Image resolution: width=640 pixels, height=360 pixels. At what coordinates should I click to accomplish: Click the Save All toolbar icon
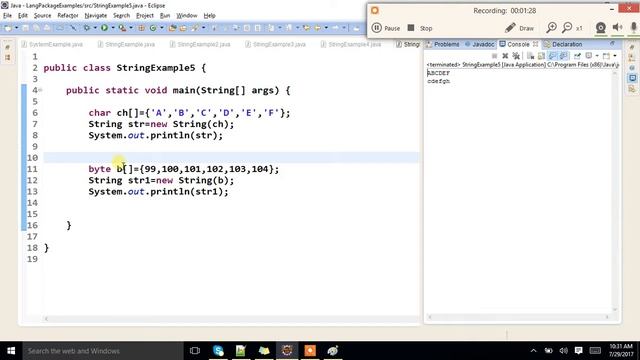click(x=36, y=28)
